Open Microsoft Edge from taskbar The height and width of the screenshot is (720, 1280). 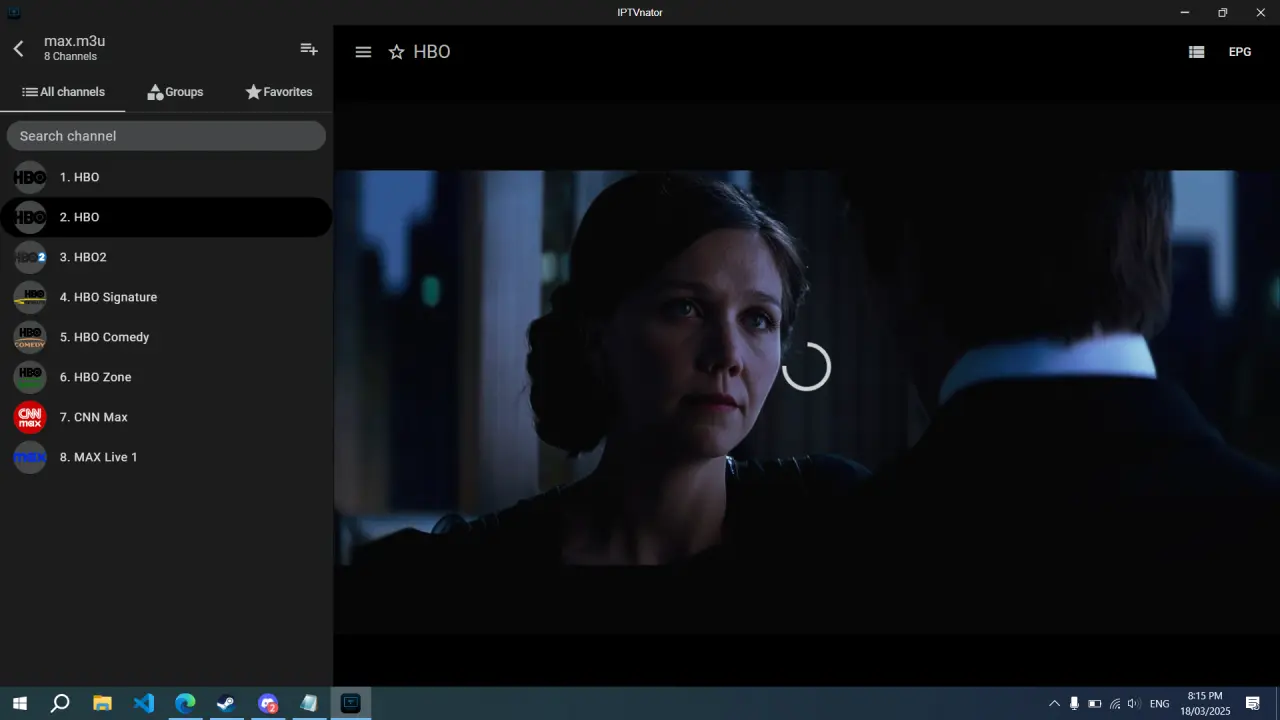point(185,703)
